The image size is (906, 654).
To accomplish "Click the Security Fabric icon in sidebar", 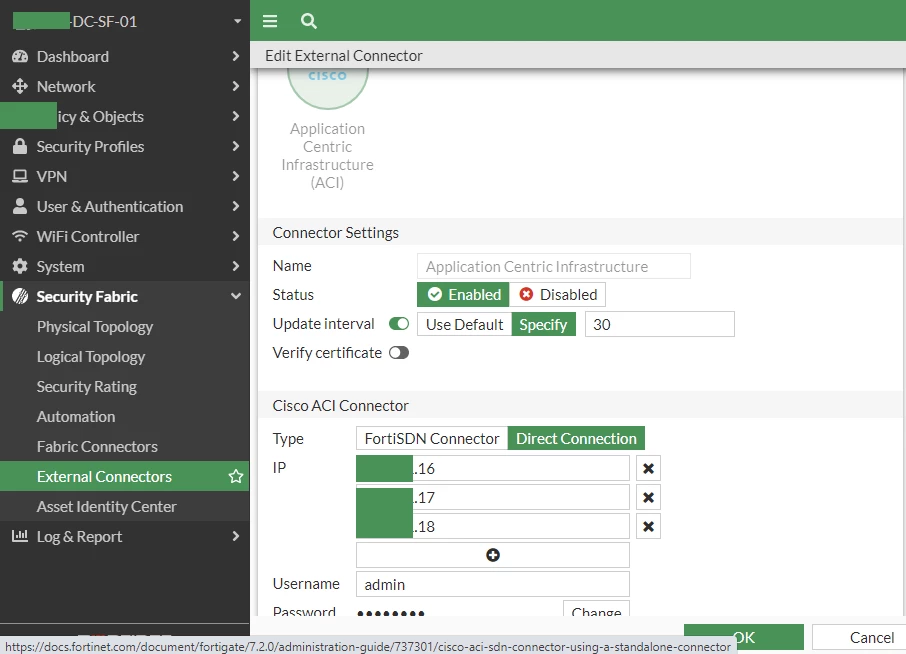I will coord(20,296).
